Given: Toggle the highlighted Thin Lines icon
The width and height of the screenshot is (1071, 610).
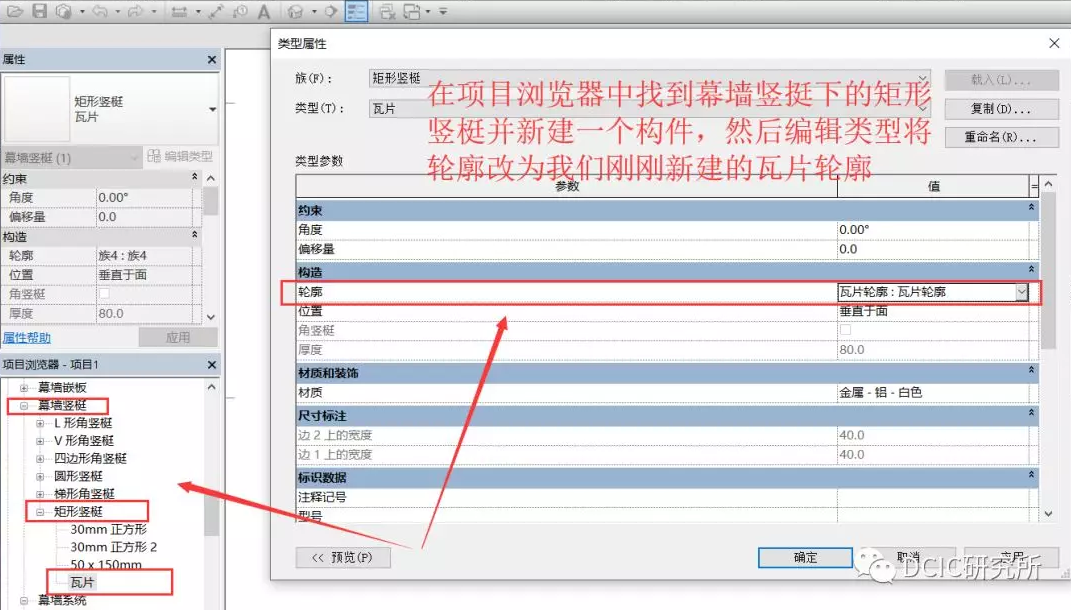Looking at the screenshot, I should [x=357, y=11].
